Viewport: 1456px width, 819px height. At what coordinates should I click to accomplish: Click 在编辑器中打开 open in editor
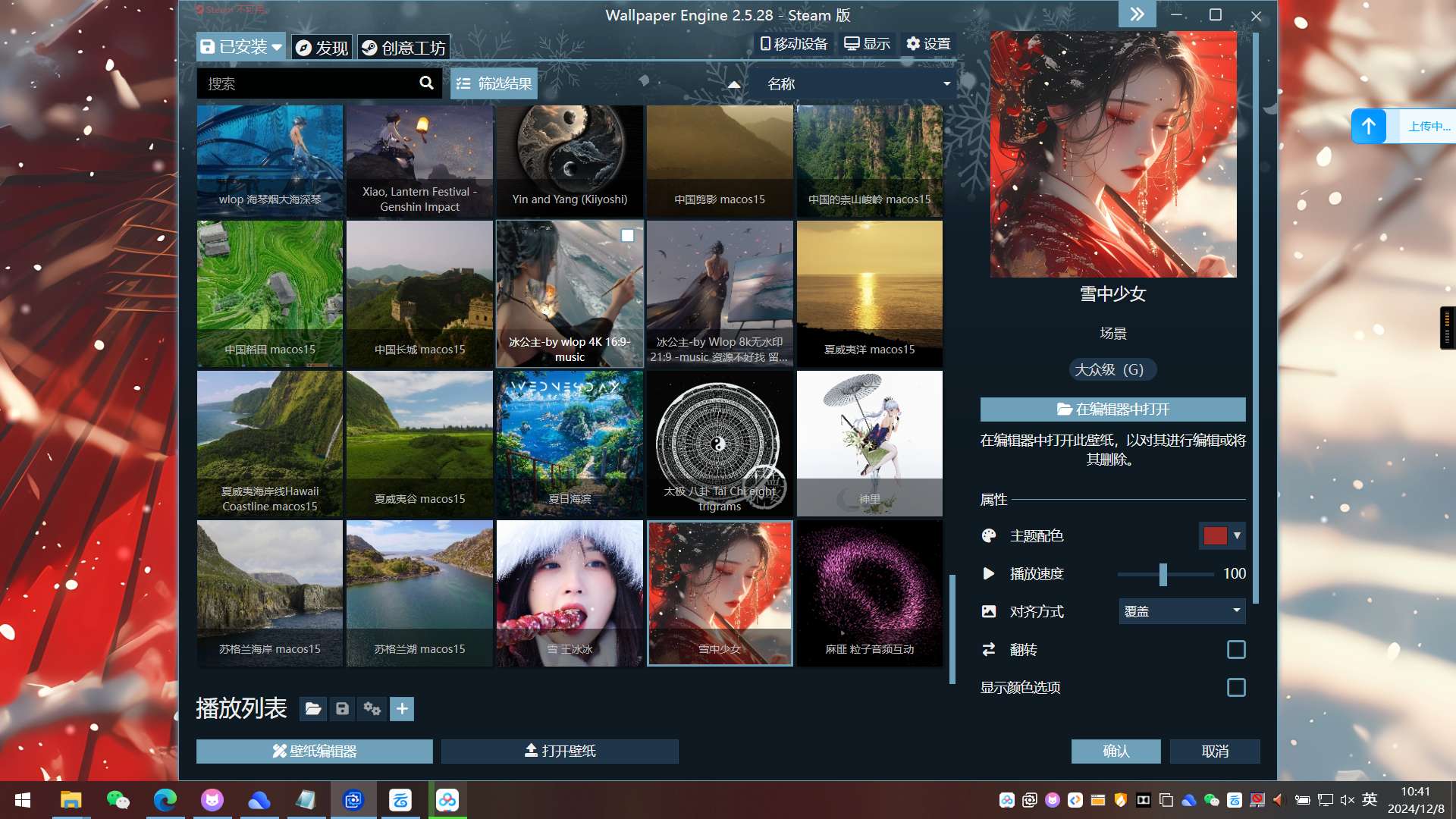[x=1112, y=409]
